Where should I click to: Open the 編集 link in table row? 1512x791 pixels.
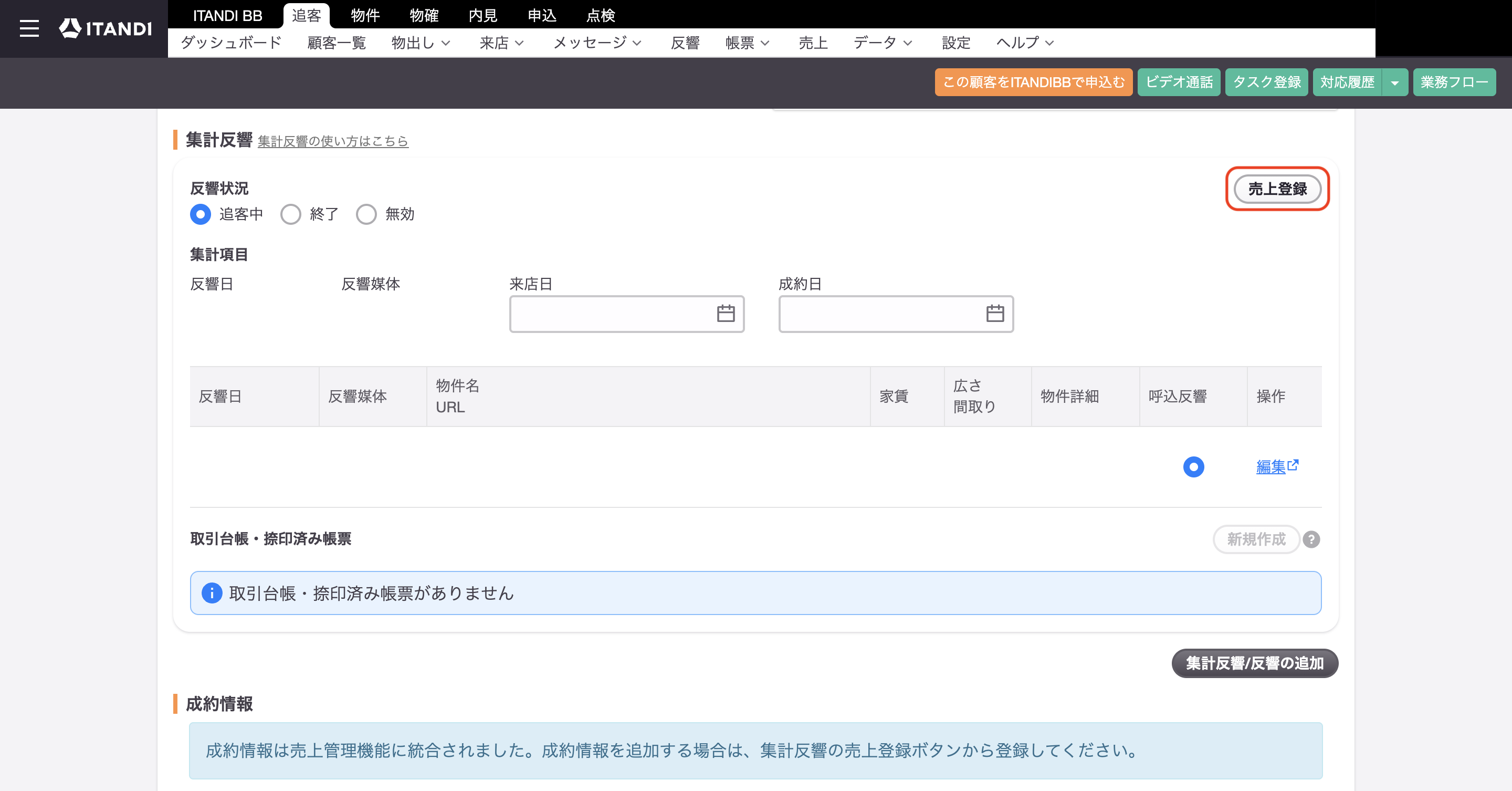pos(1277,467)
